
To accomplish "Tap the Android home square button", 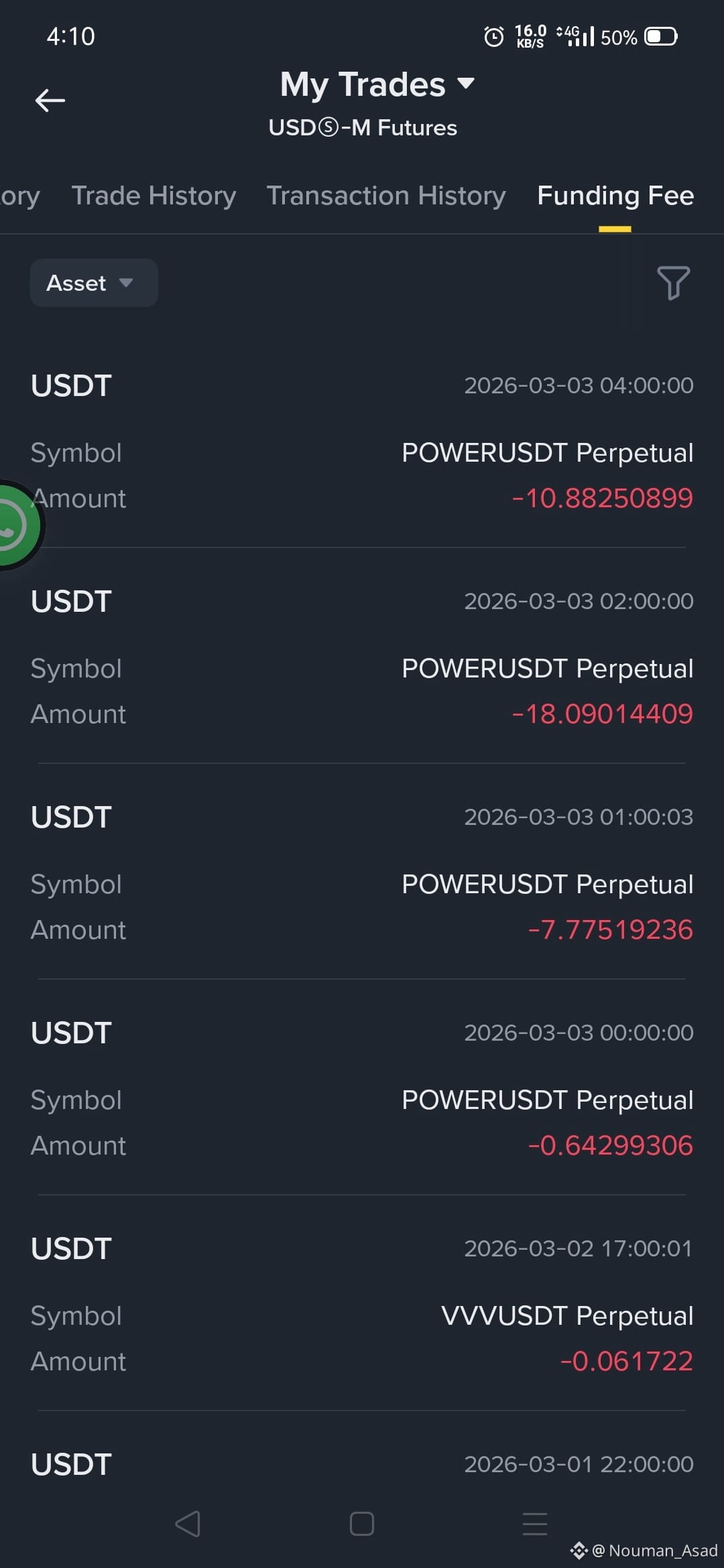I will (362, 1524).
